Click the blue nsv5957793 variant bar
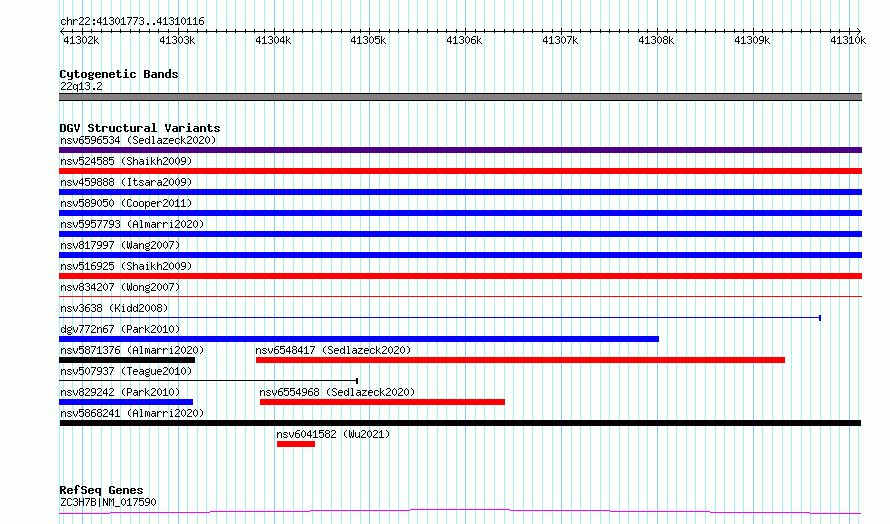Viewport: 890px width, 524px height. pyautogui.click(x=460, y=234)
